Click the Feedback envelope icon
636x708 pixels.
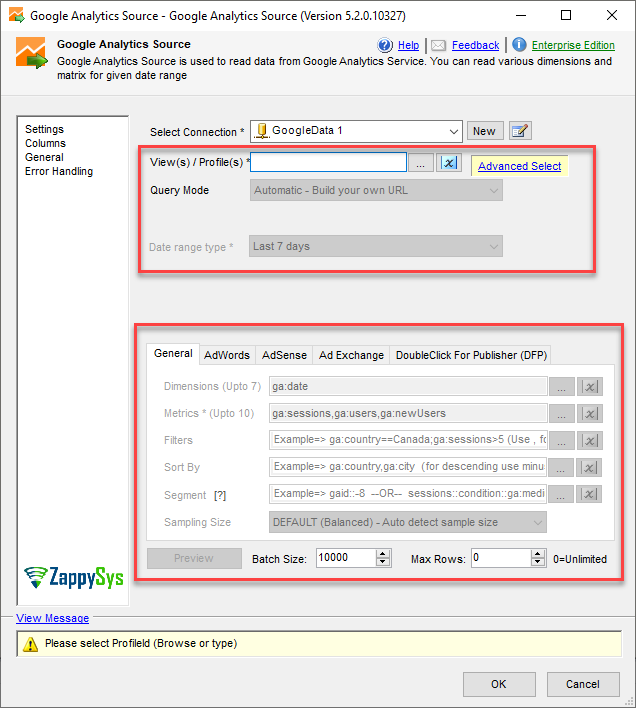[x=438, y=45]
